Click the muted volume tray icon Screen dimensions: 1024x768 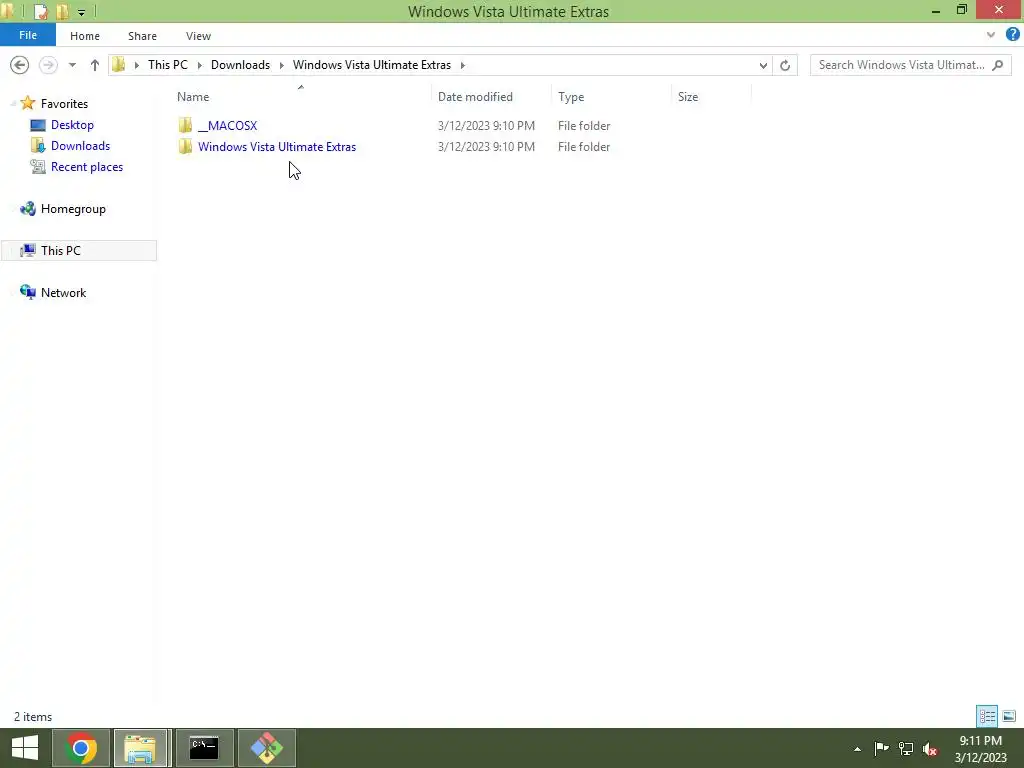pos(930,749)
